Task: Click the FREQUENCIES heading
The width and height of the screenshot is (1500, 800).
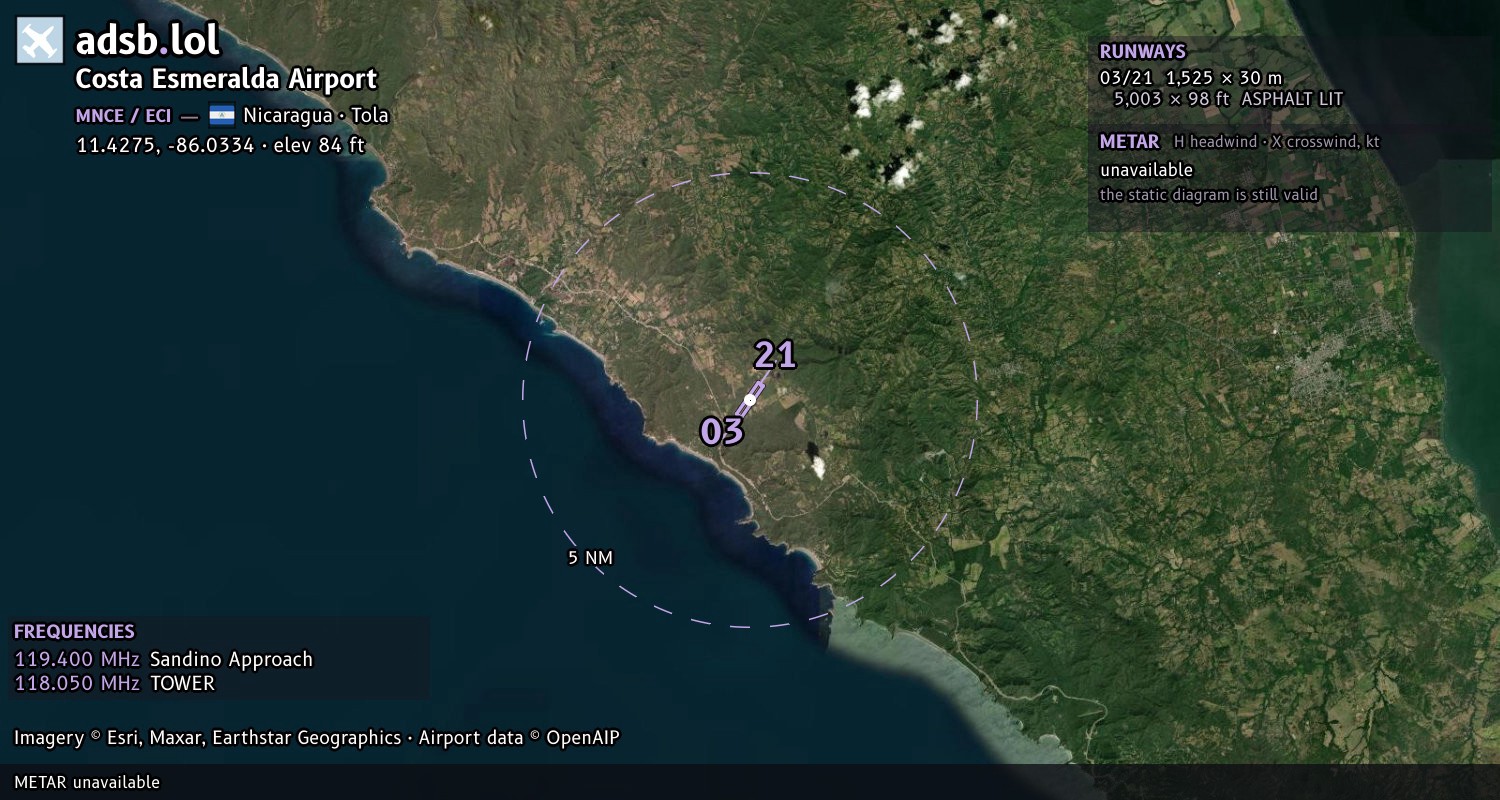Action: 74,632
